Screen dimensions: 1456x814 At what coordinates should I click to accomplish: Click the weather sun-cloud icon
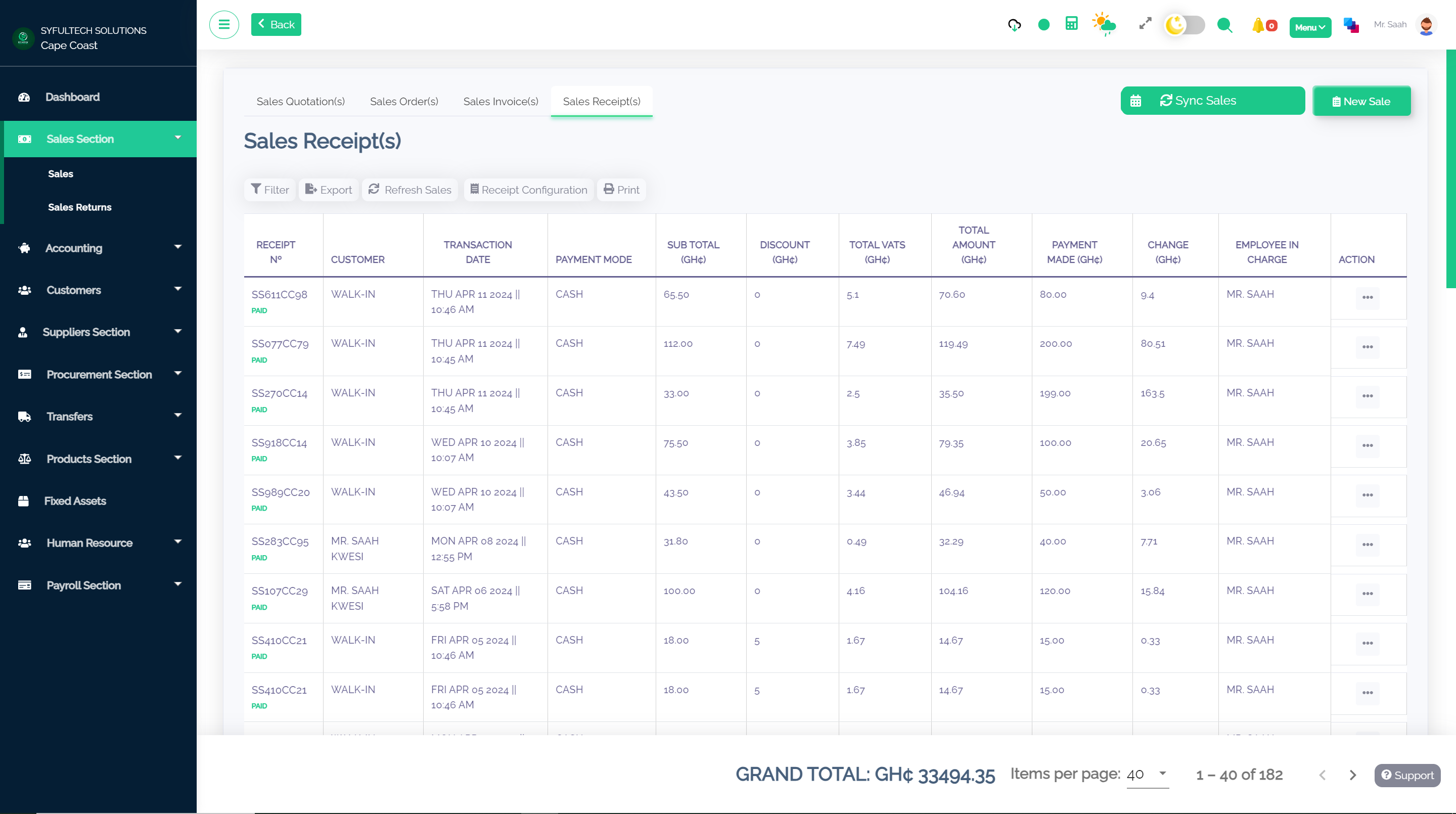[1104, 24]
